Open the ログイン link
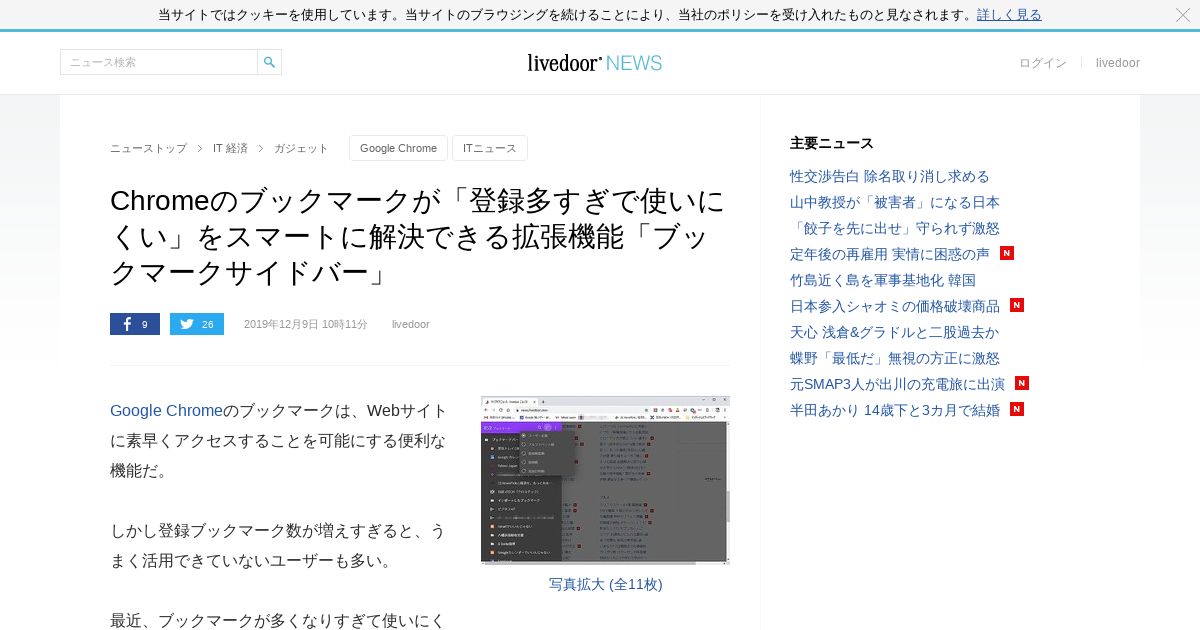The height and width of the screenshot is (630, 1200). click(x=1043, y=63)
